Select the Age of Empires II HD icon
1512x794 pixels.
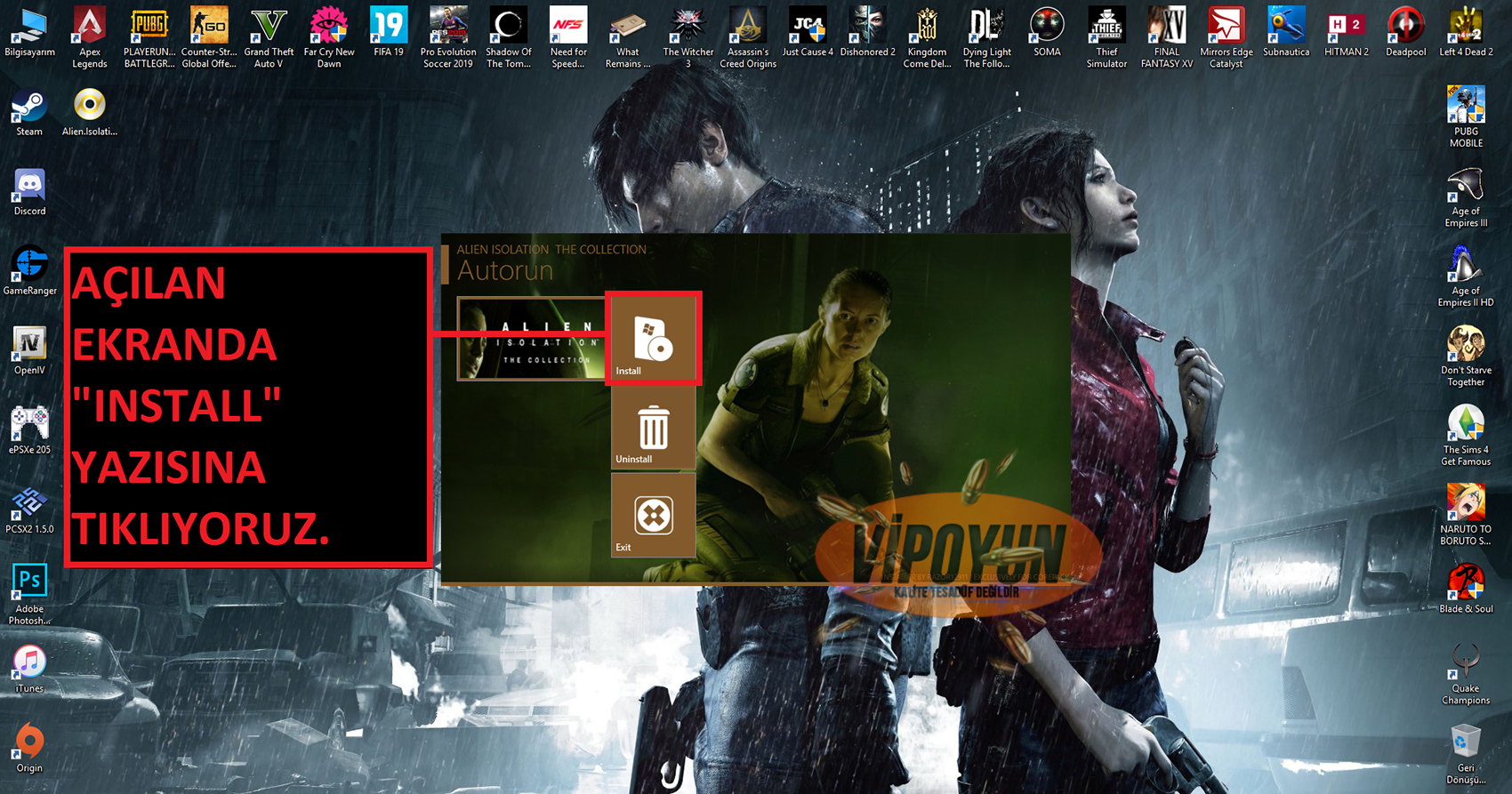coord(1466,277)
